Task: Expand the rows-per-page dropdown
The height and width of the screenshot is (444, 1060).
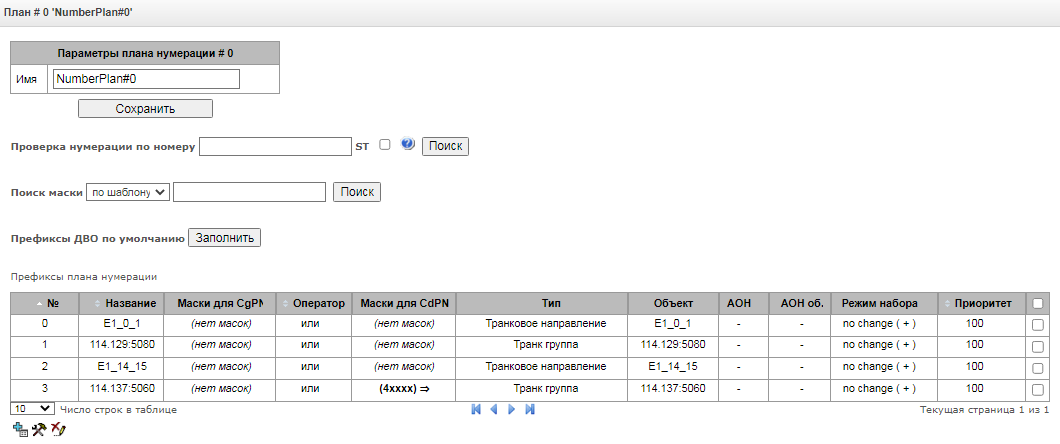Action: click(x=32, y=409)
